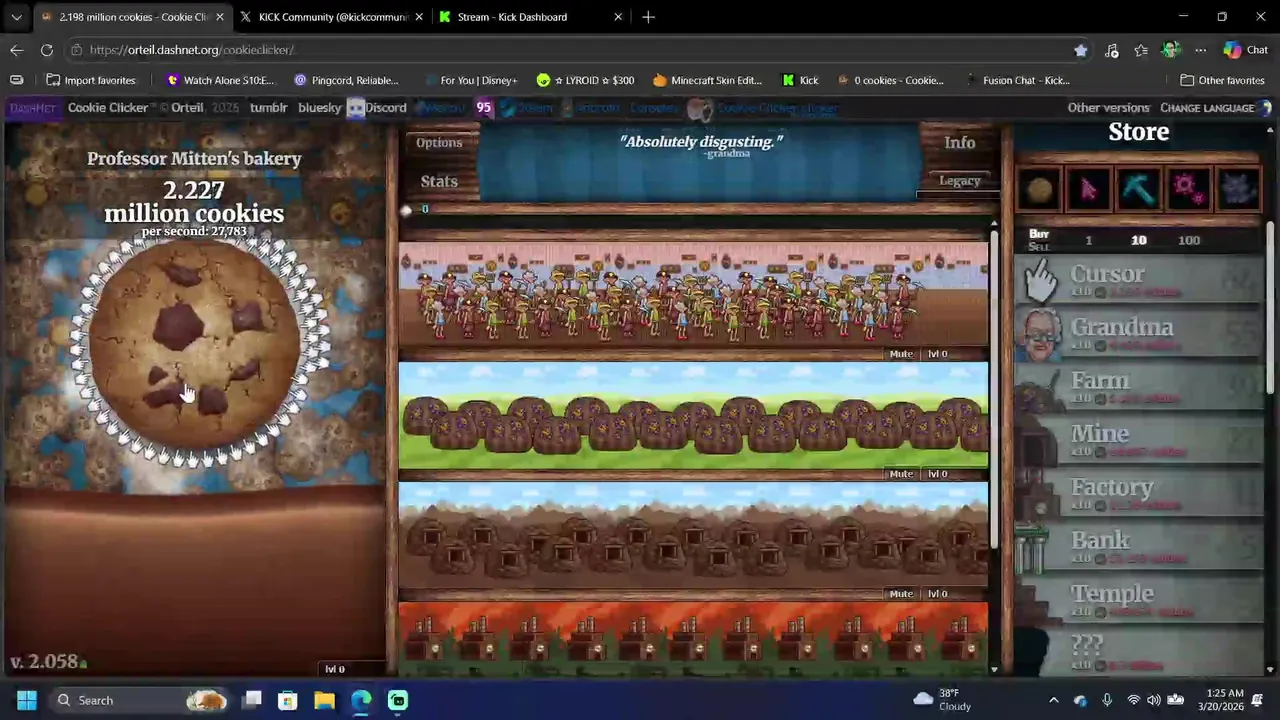Purchase the Farm building
The height and width of the screenshot is (720, 1280).
pos(1139,387)
